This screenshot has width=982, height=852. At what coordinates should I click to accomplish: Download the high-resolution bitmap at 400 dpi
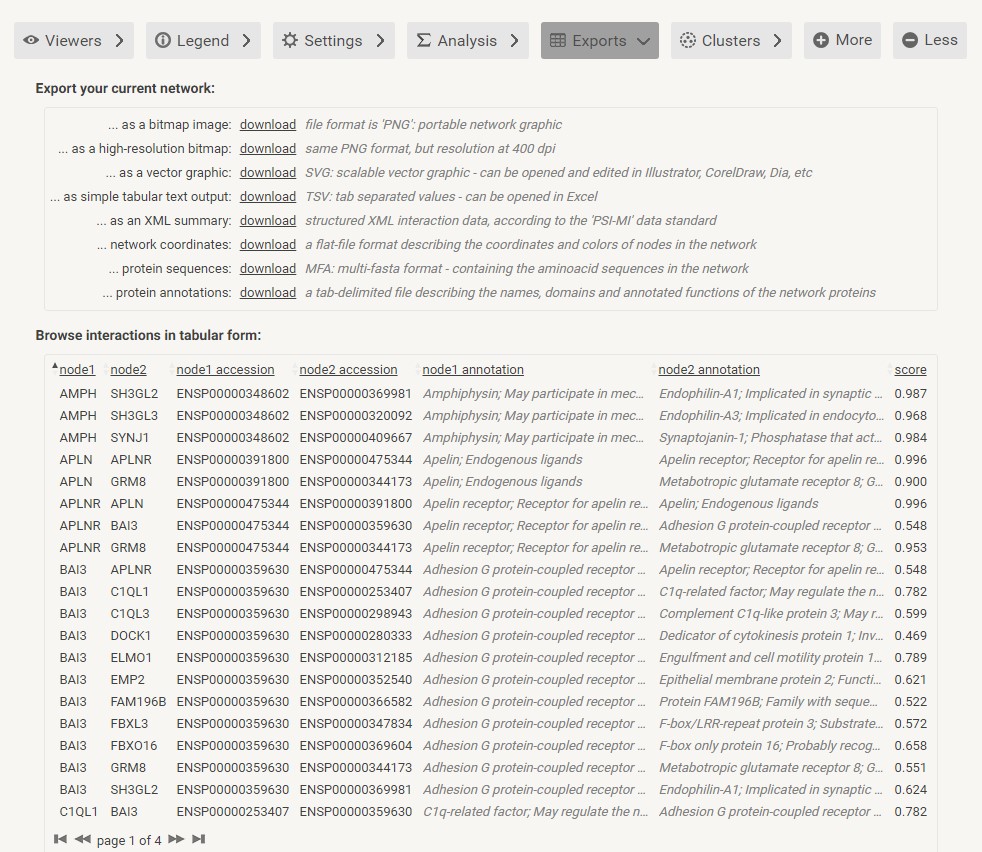coord(268,148)
